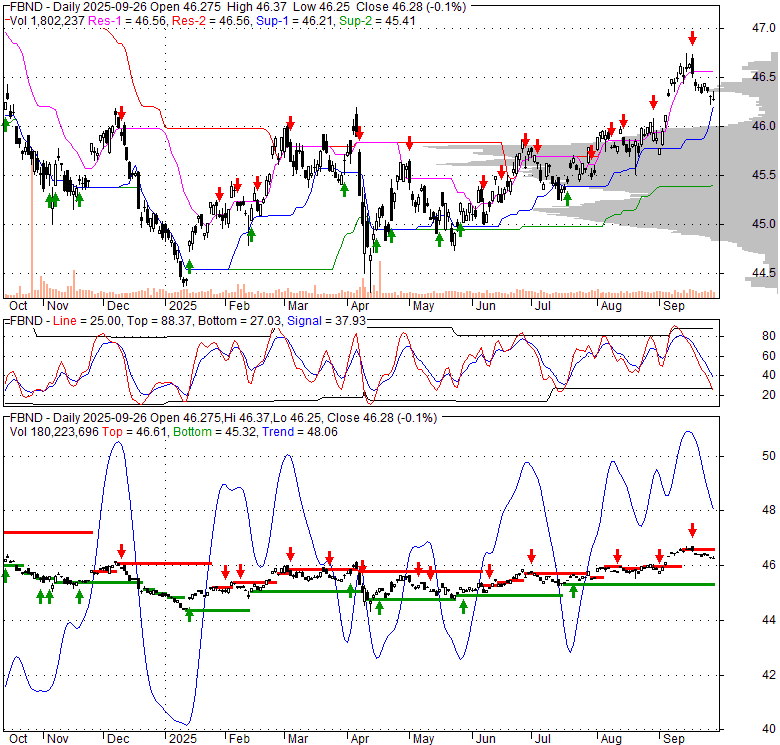Click the green buy arrow in mid-July on the trend chart
780x745 pixels.
573,591
